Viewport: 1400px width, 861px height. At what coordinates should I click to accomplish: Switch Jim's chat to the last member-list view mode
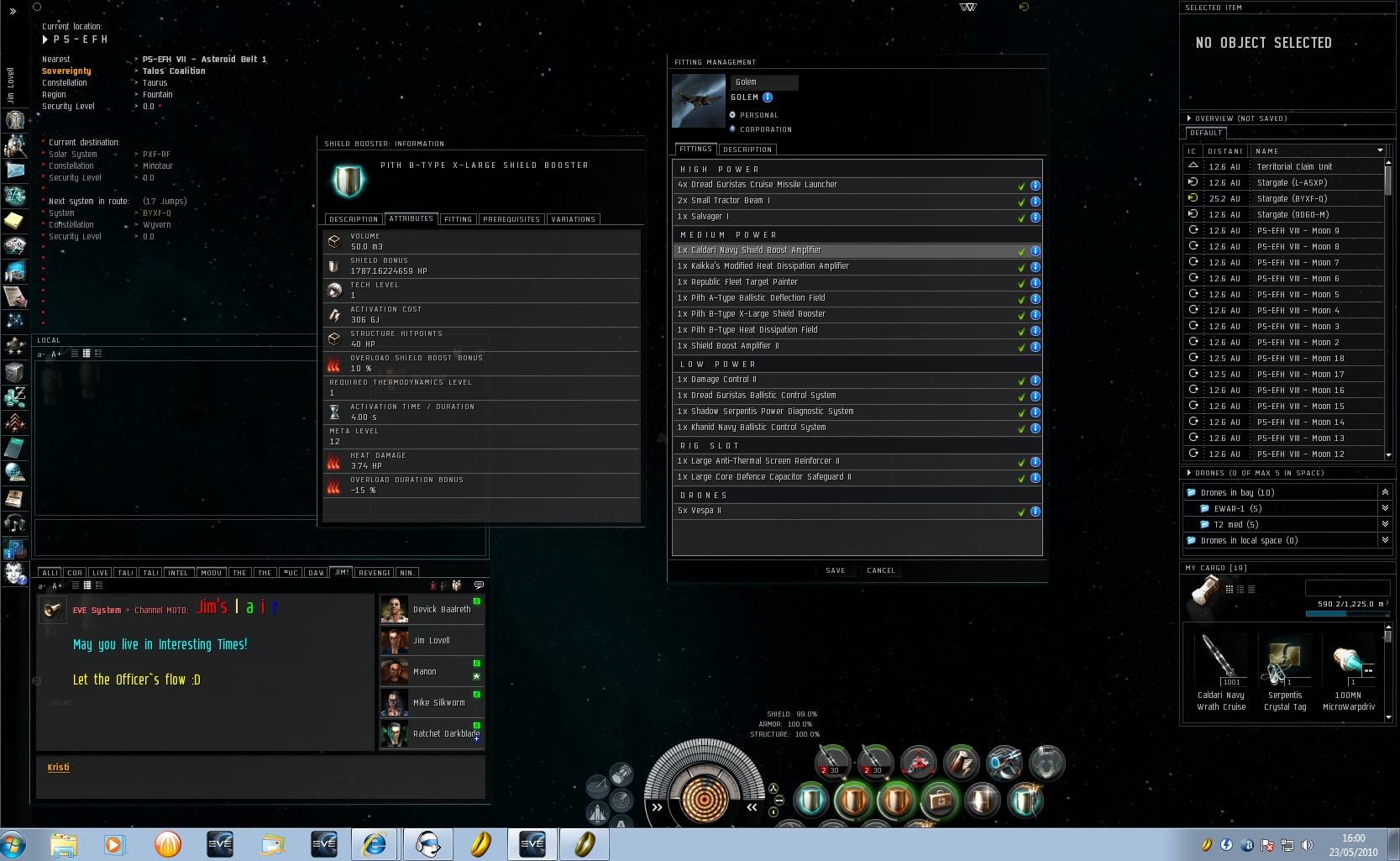pyautogui.click(x=98, y=585)
